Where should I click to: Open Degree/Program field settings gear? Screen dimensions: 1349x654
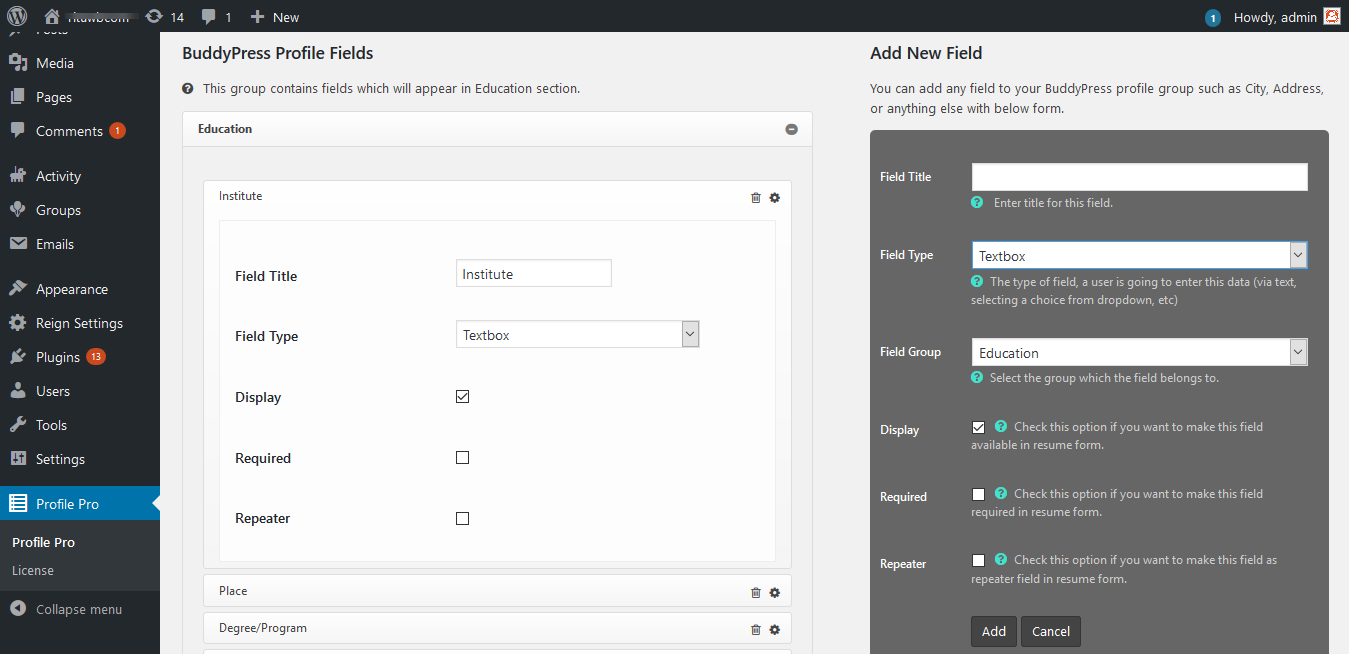pos(774,629)
